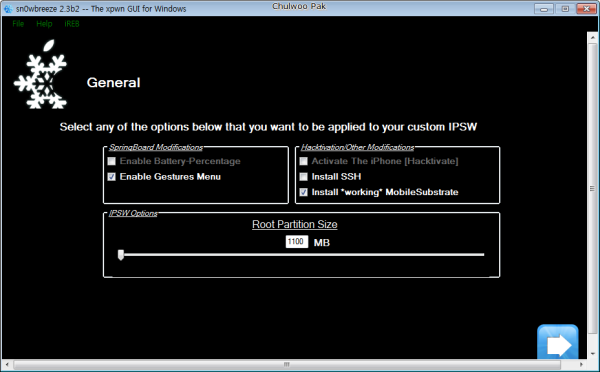Enable Battery-Percentage checkbox
600x372 pixels.
[x=111, y=161]
